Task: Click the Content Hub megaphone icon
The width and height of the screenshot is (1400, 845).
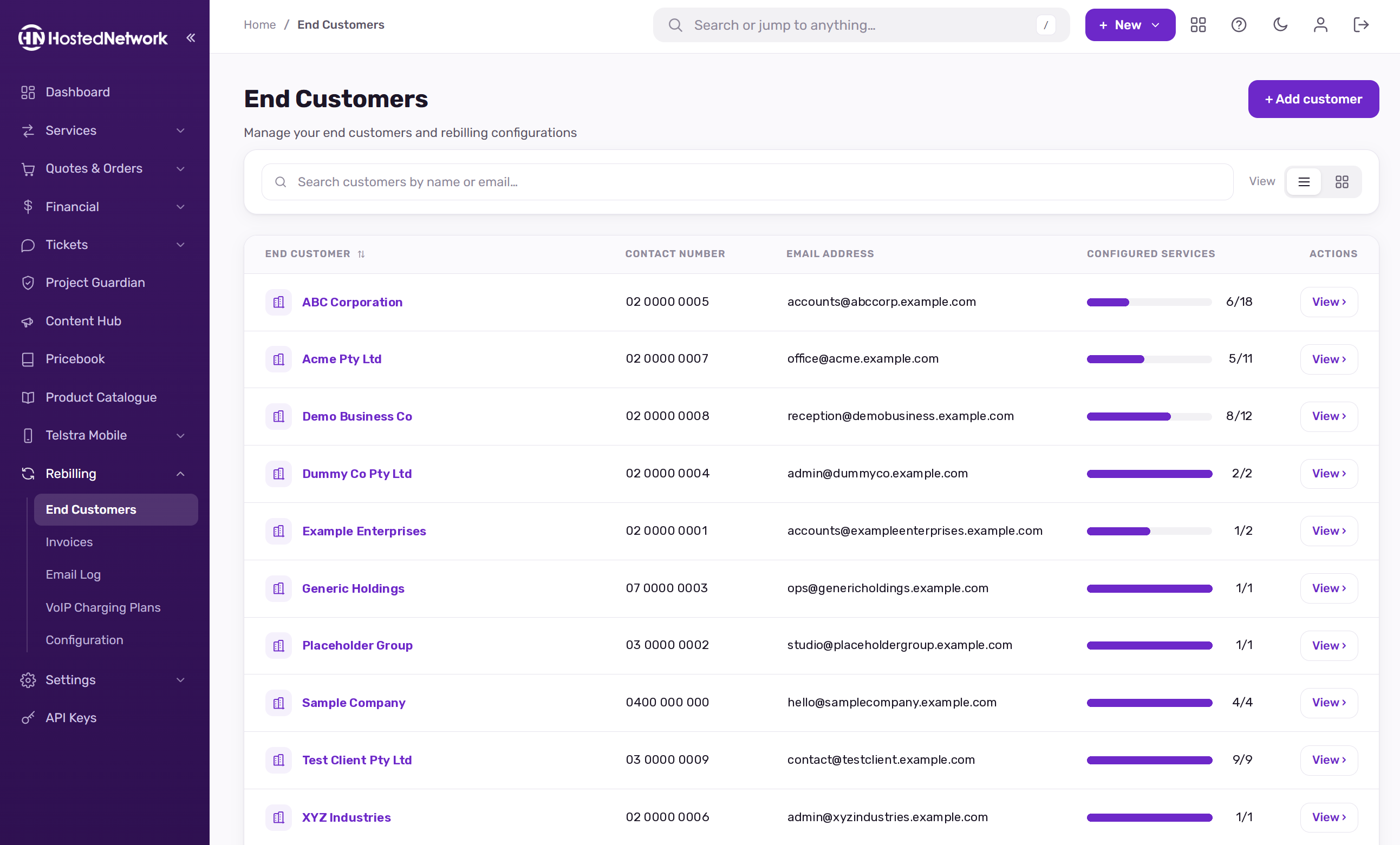Action: click(28, 322)
